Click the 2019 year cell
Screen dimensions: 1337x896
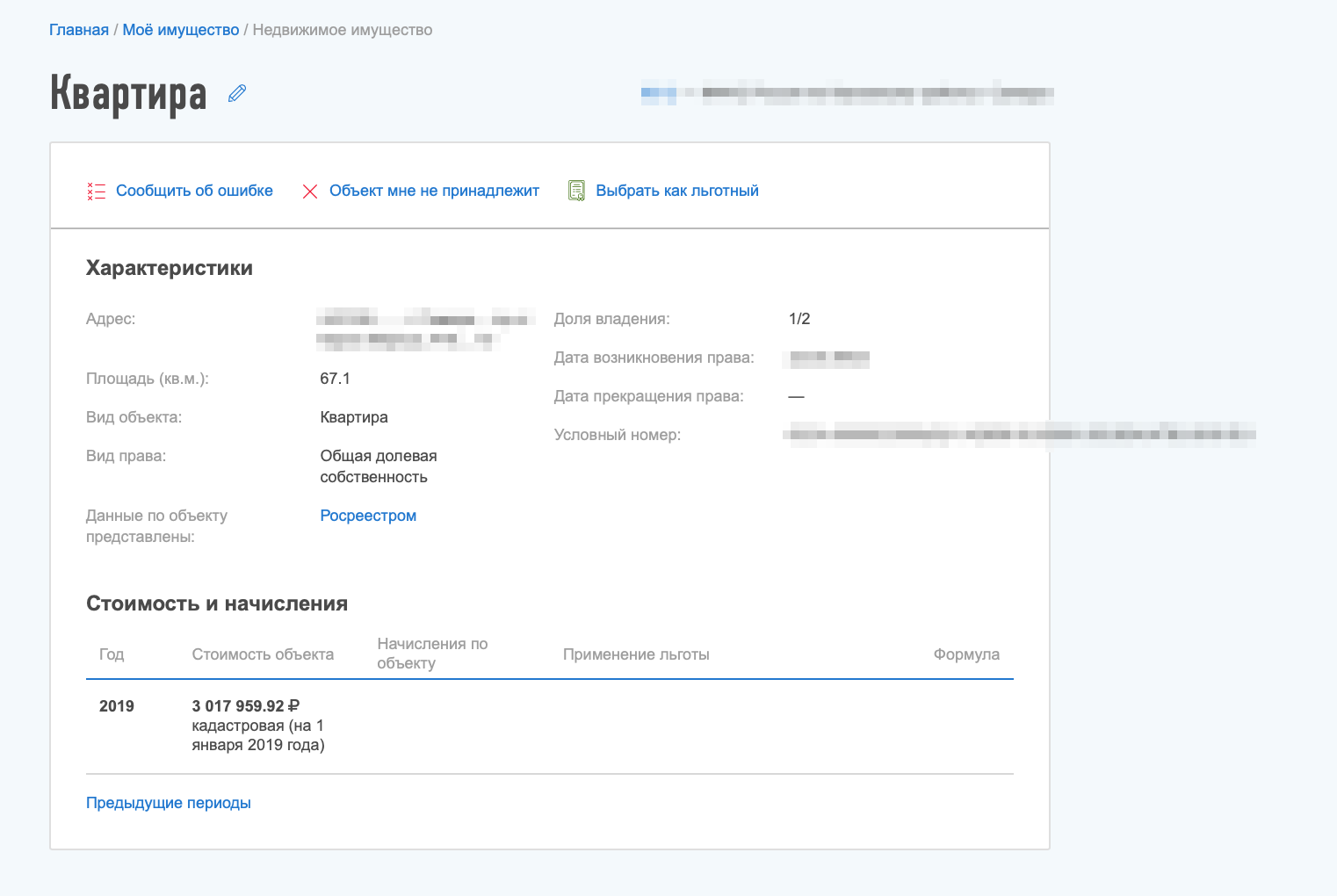point(117,706)
